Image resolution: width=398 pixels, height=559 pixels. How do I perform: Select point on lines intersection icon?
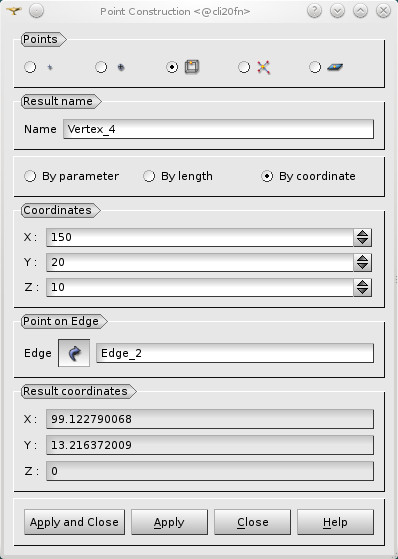point(264,67)
